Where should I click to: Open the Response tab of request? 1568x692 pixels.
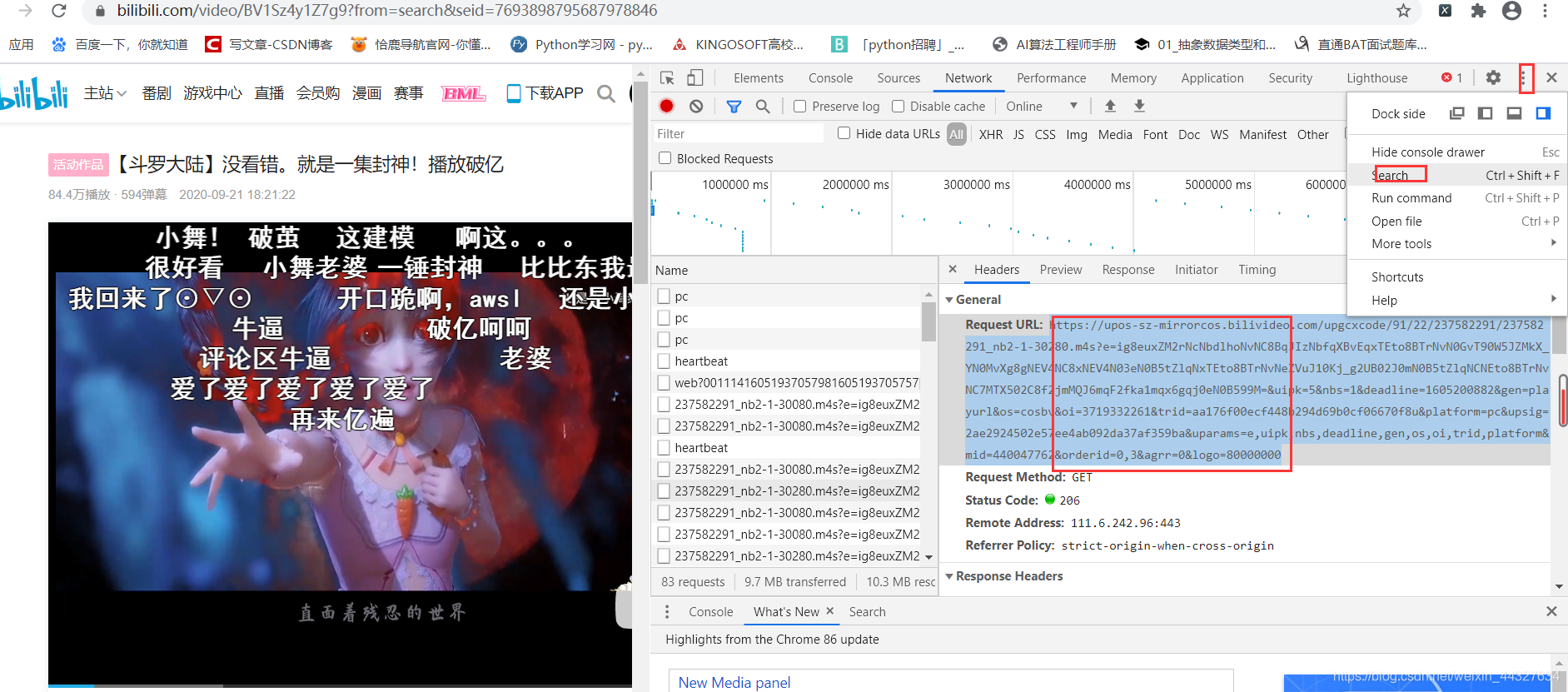(1128, 270)
